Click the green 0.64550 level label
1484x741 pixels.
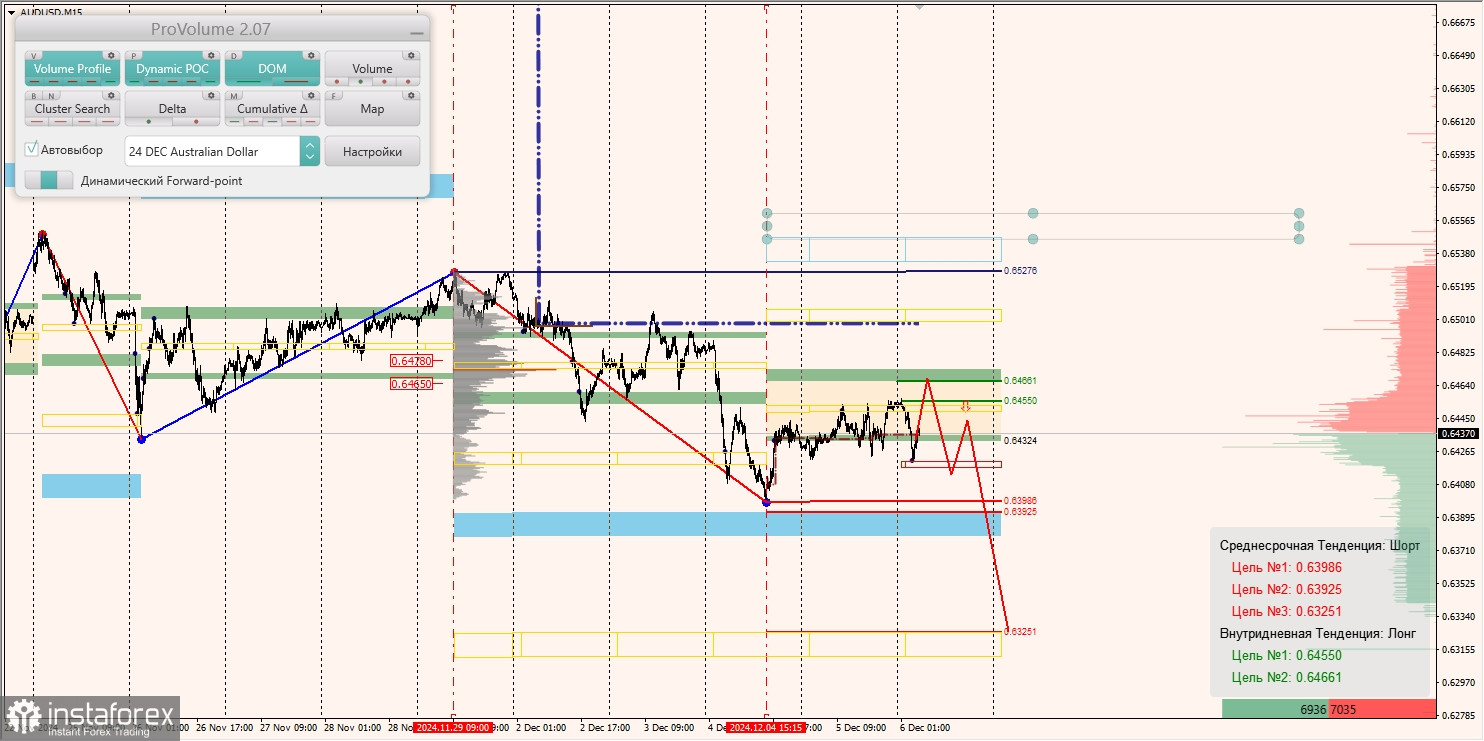[x=1020, y=400]
